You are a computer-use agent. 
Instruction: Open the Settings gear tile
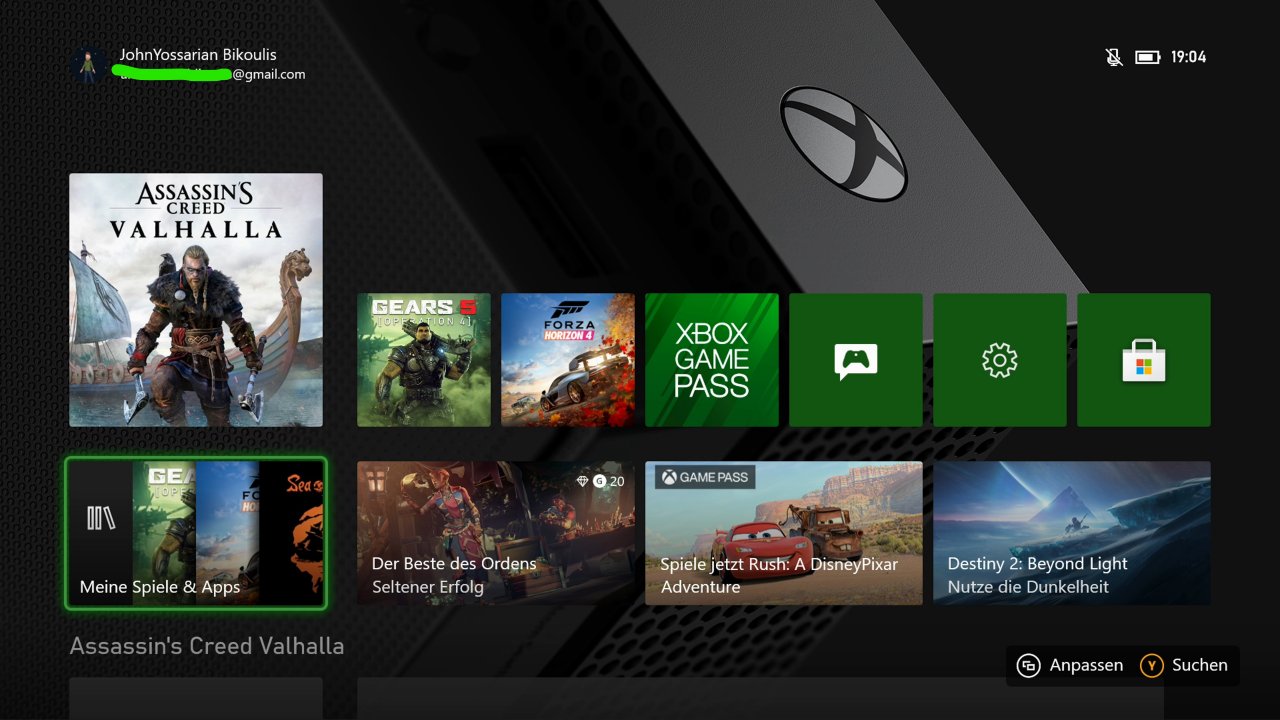pyautogui.click(x=1000, y=360)
